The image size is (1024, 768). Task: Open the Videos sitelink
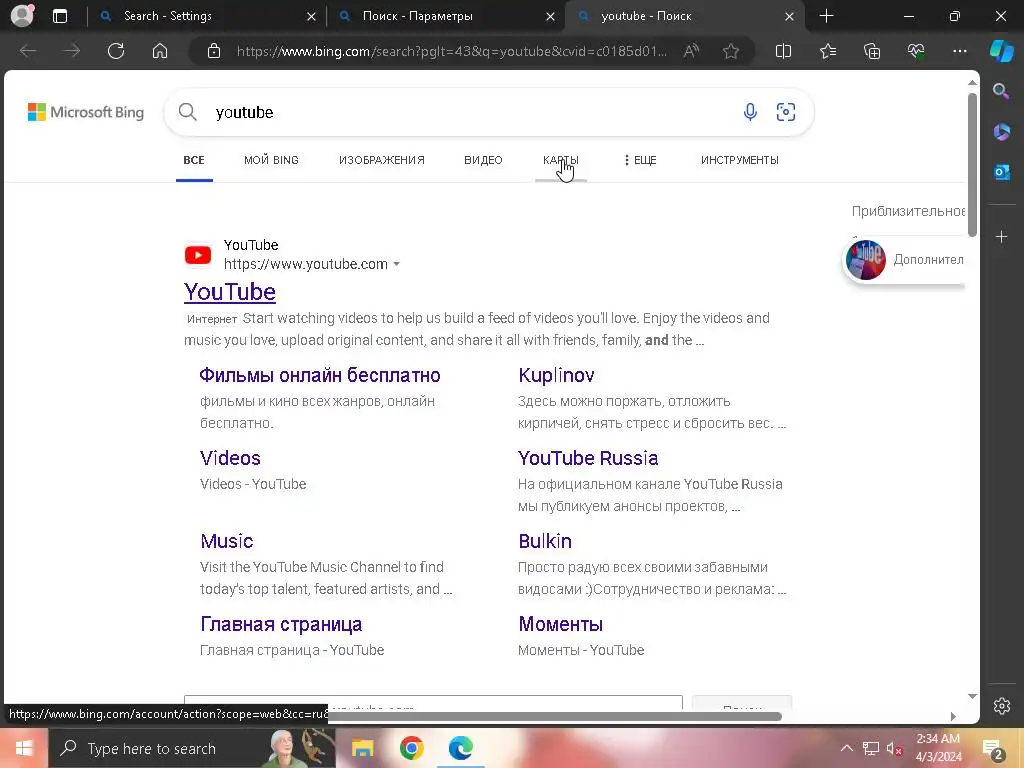[x=230, y=458]
